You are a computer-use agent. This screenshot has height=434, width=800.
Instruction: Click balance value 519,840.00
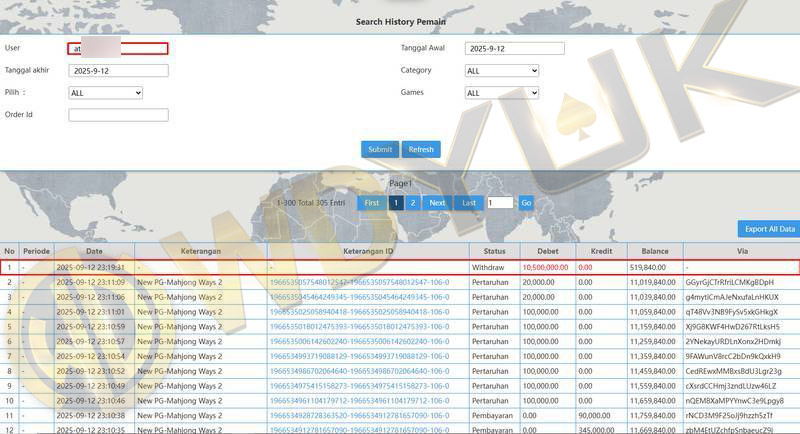point(647,267)
